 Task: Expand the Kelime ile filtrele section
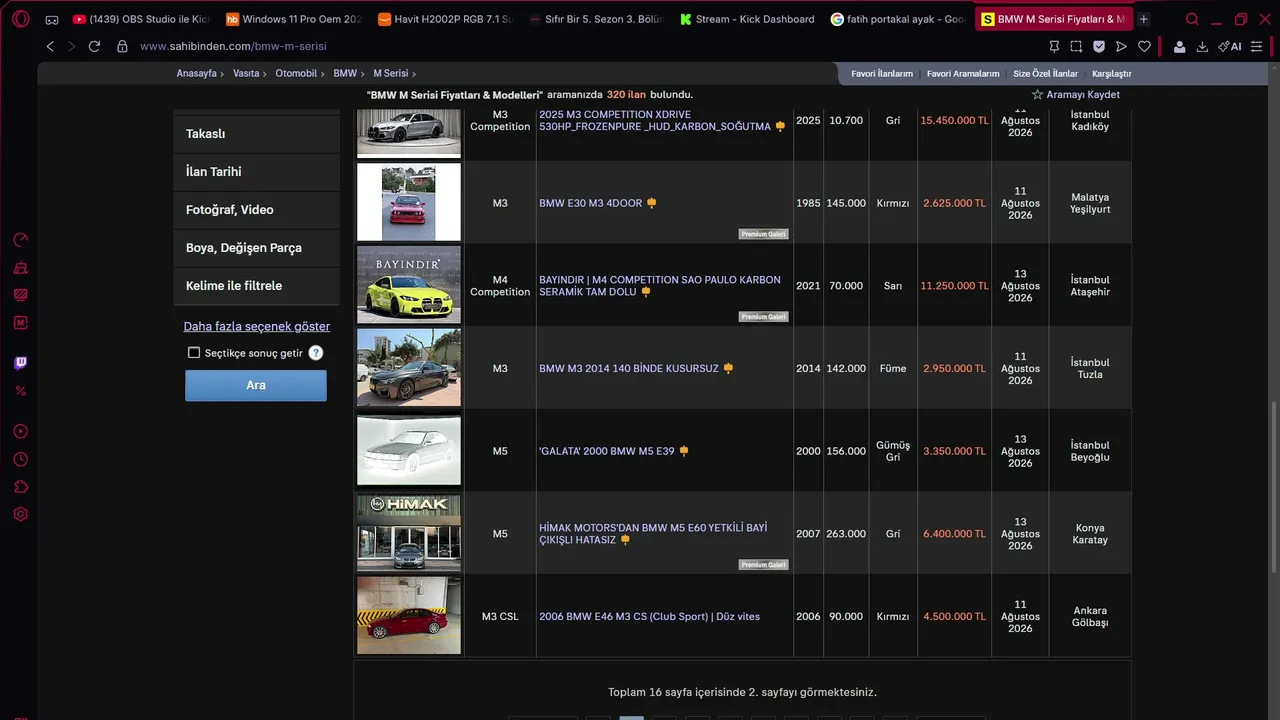[x=256, y=286]
